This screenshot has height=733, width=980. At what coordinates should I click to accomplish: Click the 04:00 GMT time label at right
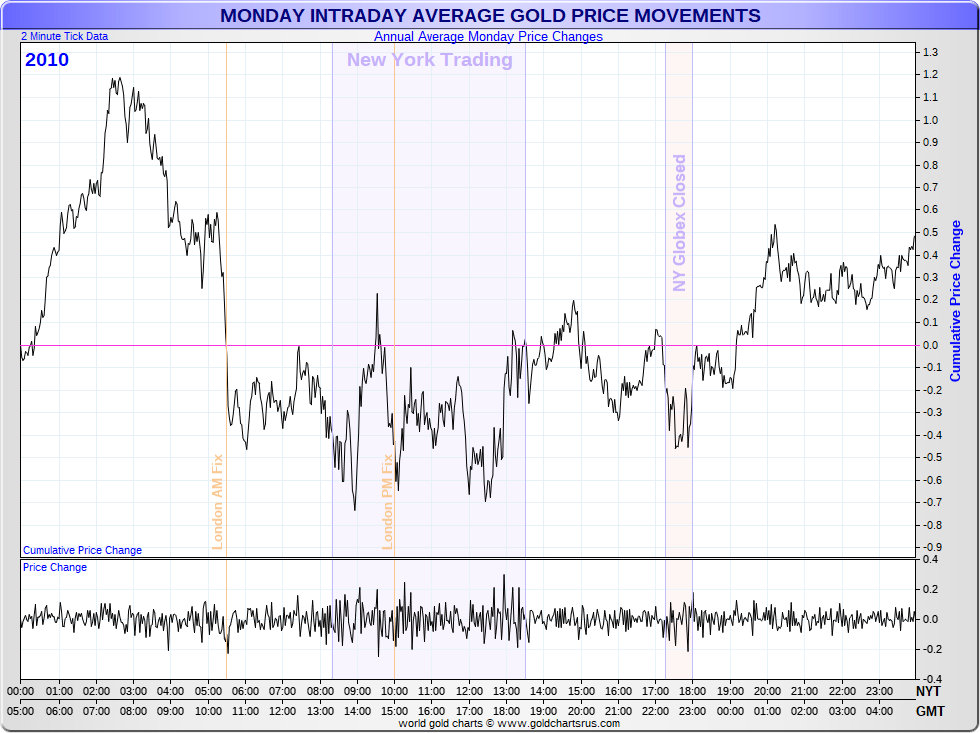(x=879, y=711)
